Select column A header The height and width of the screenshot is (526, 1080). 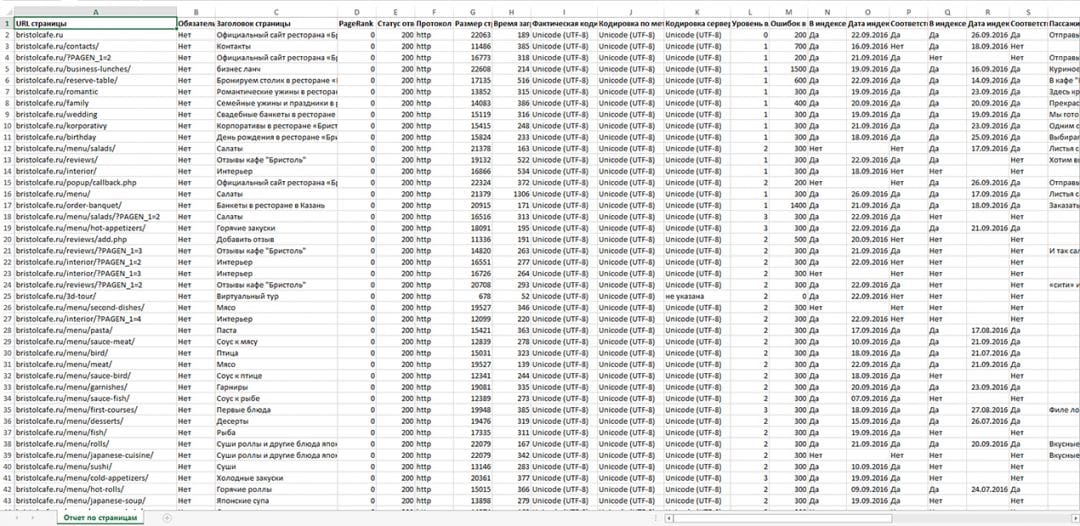95,12
